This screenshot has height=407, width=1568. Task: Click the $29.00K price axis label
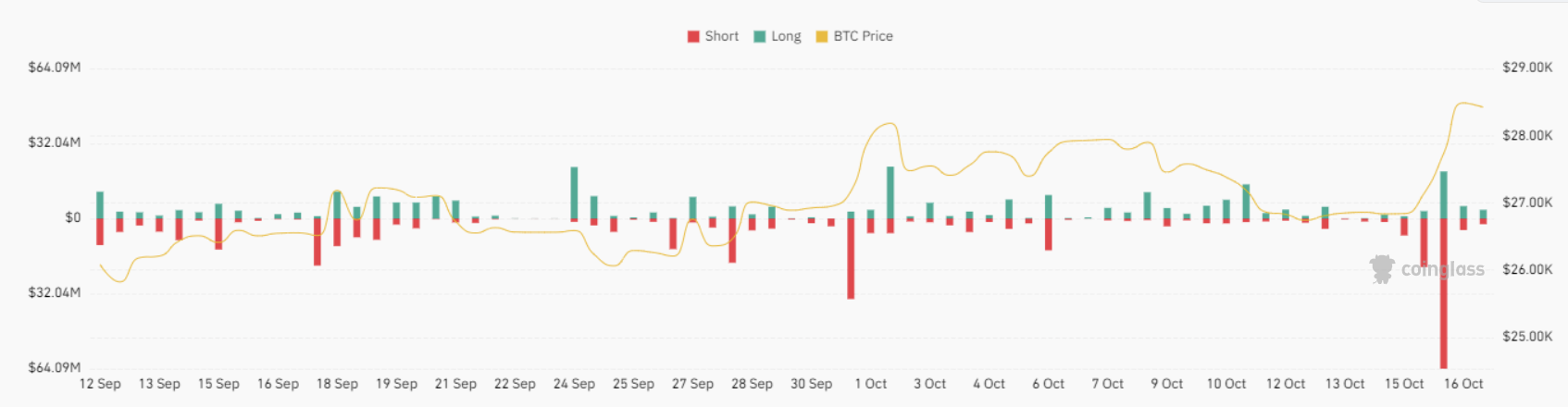coord(1527,68)
